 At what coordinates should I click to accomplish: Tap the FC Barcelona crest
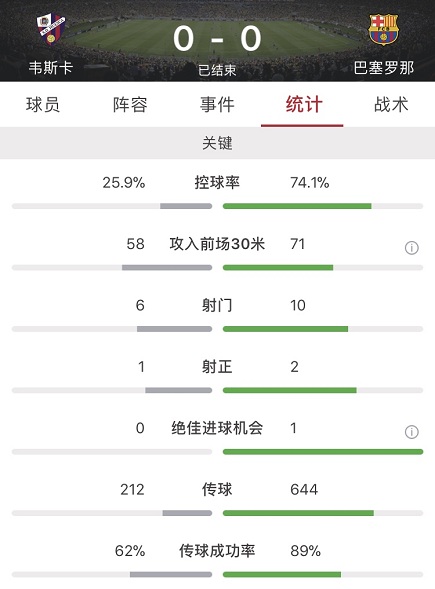[x=384, y=30]
